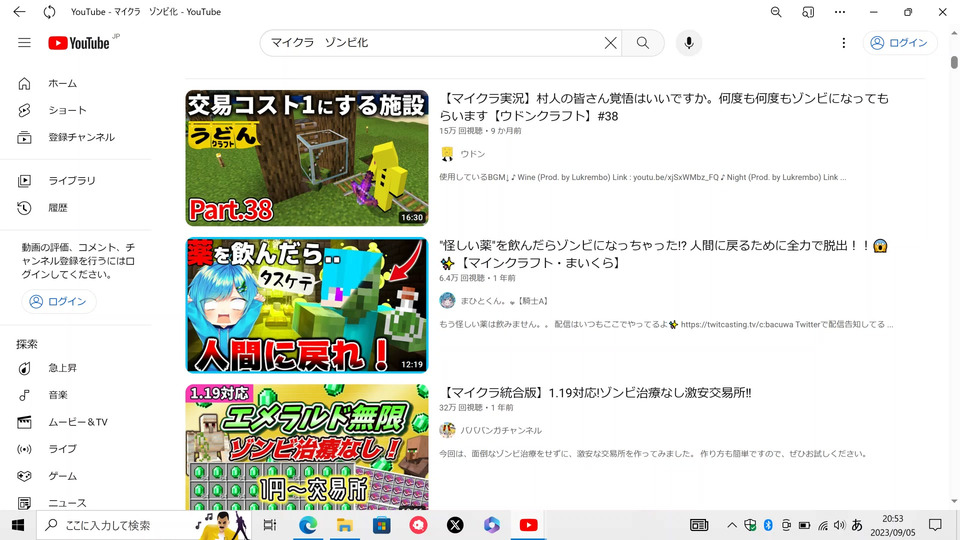The image size is (960, 540).
Task: Go to the YouTube logo home
Action: coord(80,43)
